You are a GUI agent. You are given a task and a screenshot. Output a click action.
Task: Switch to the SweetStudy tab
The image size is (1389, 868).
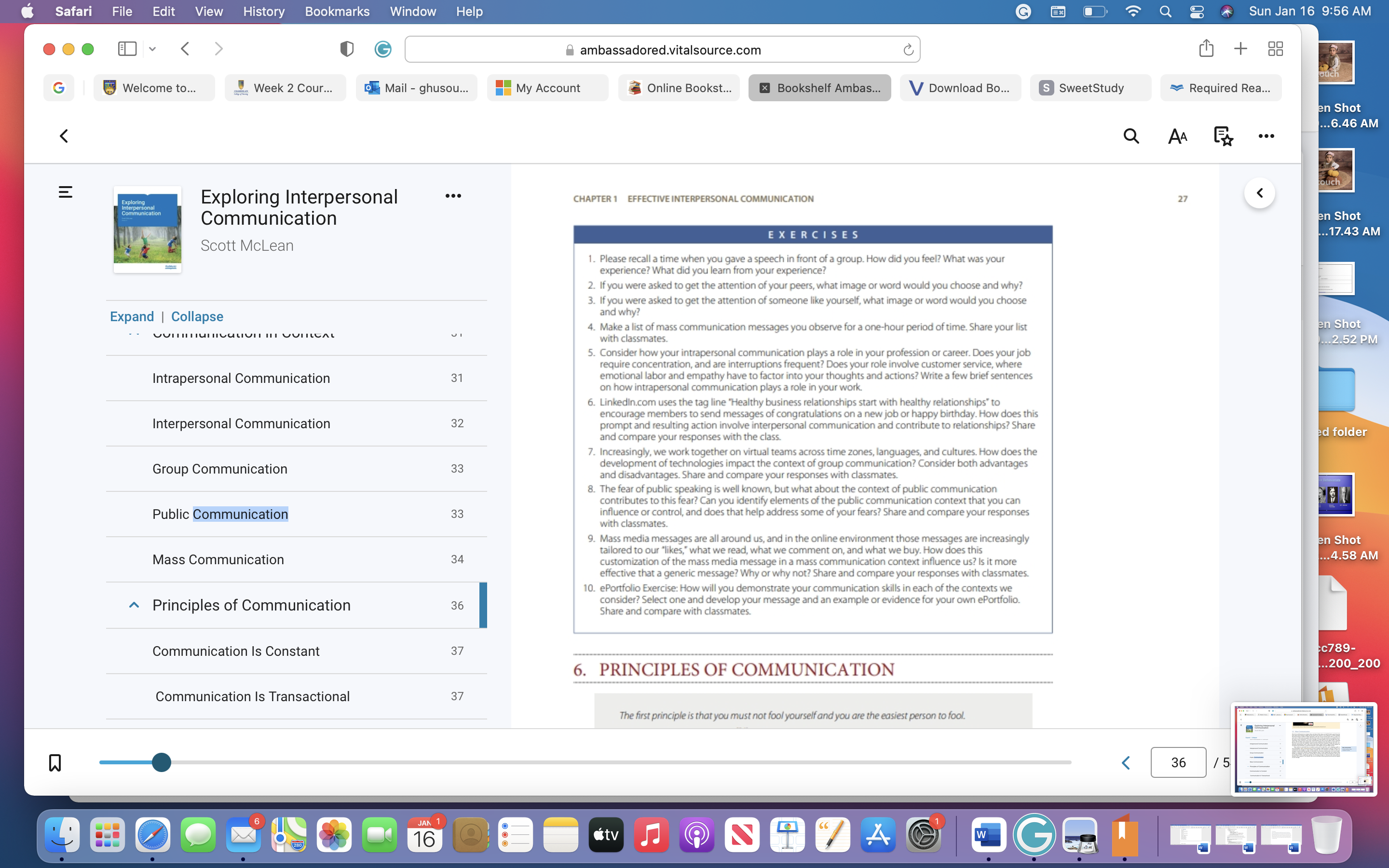click(x=1090, y=88)
